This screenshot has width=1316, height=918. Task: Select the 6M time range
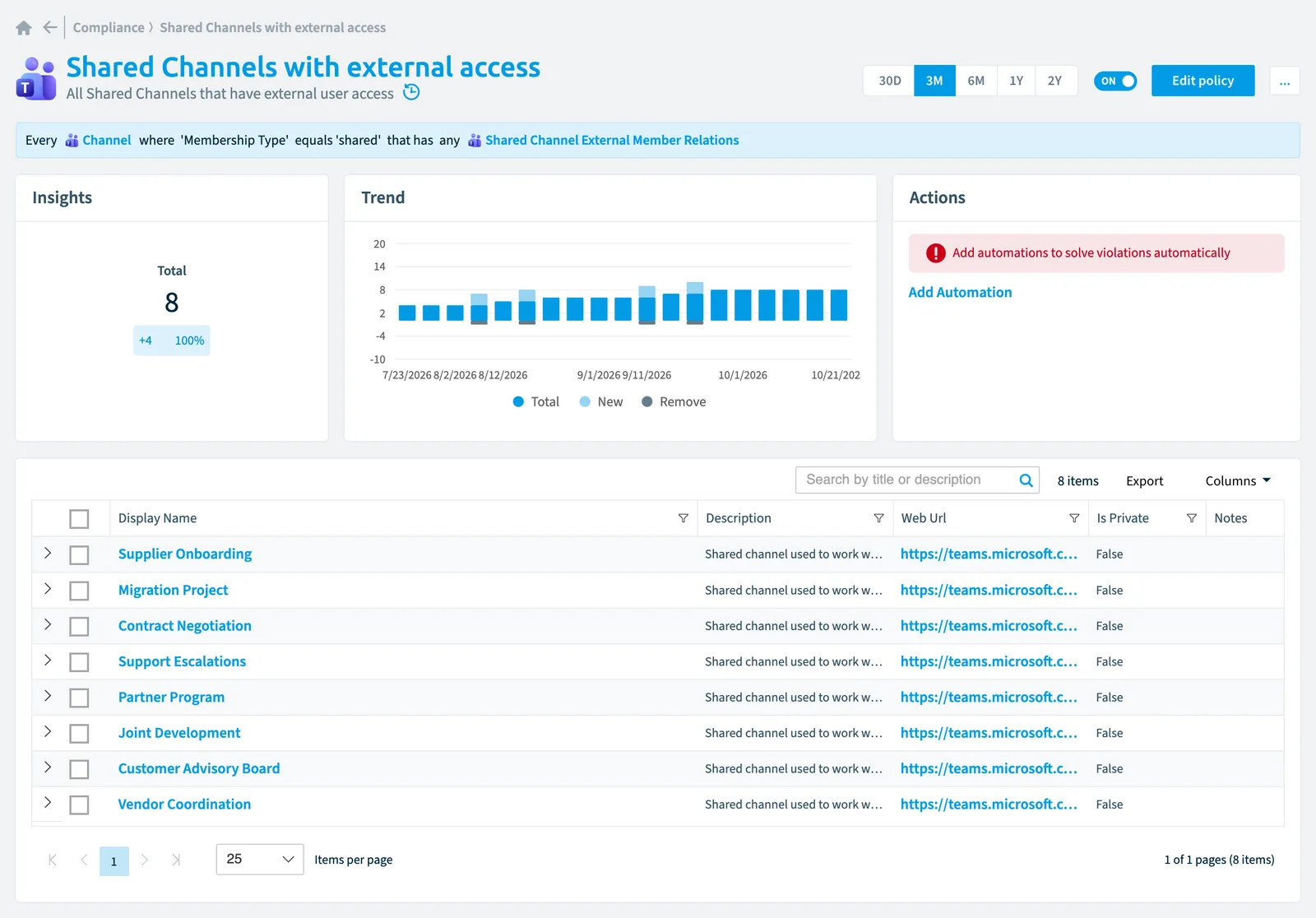[x=975, y=81]
